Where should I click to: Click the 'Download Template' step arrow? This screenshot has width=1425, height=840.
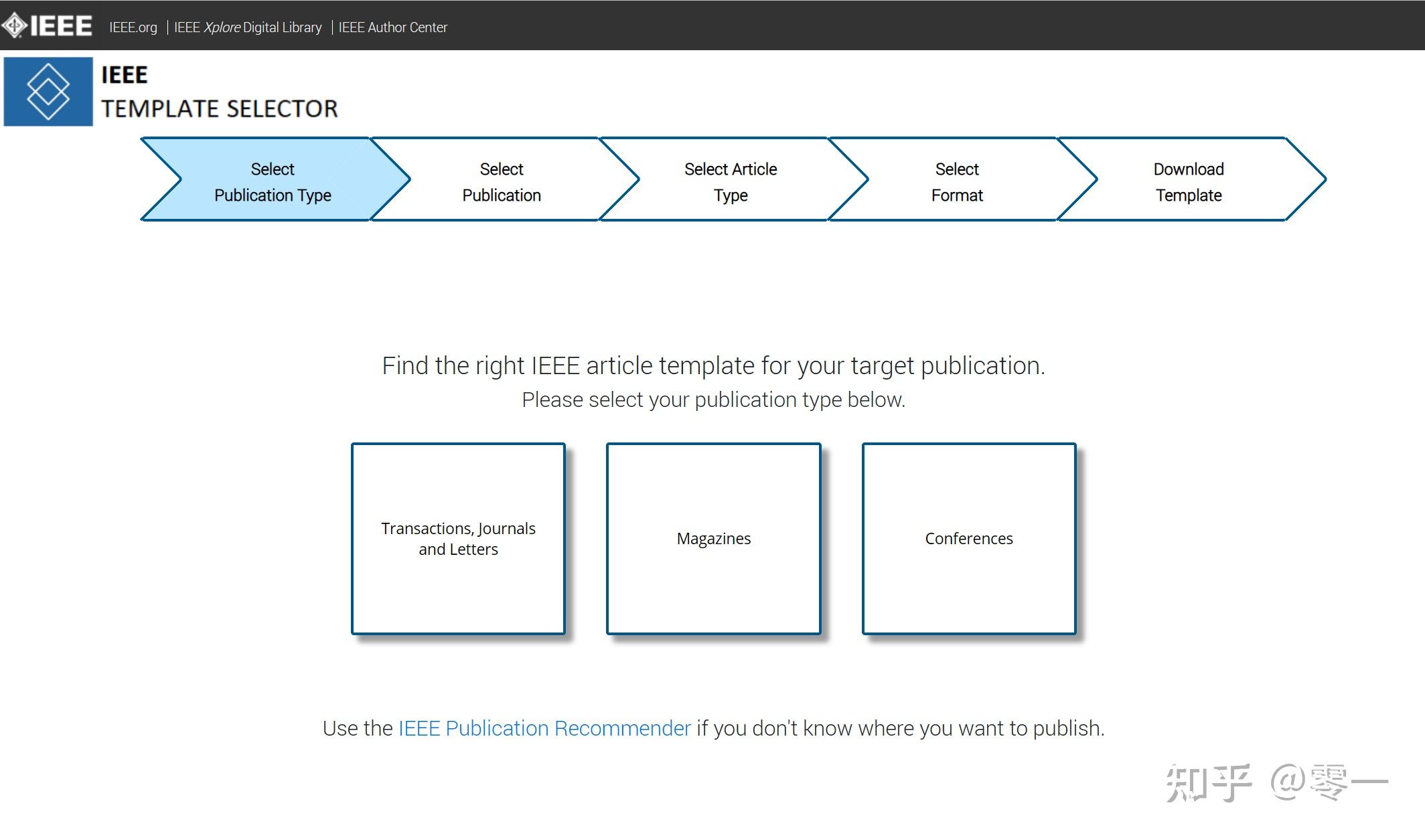tap(1189, 181)
